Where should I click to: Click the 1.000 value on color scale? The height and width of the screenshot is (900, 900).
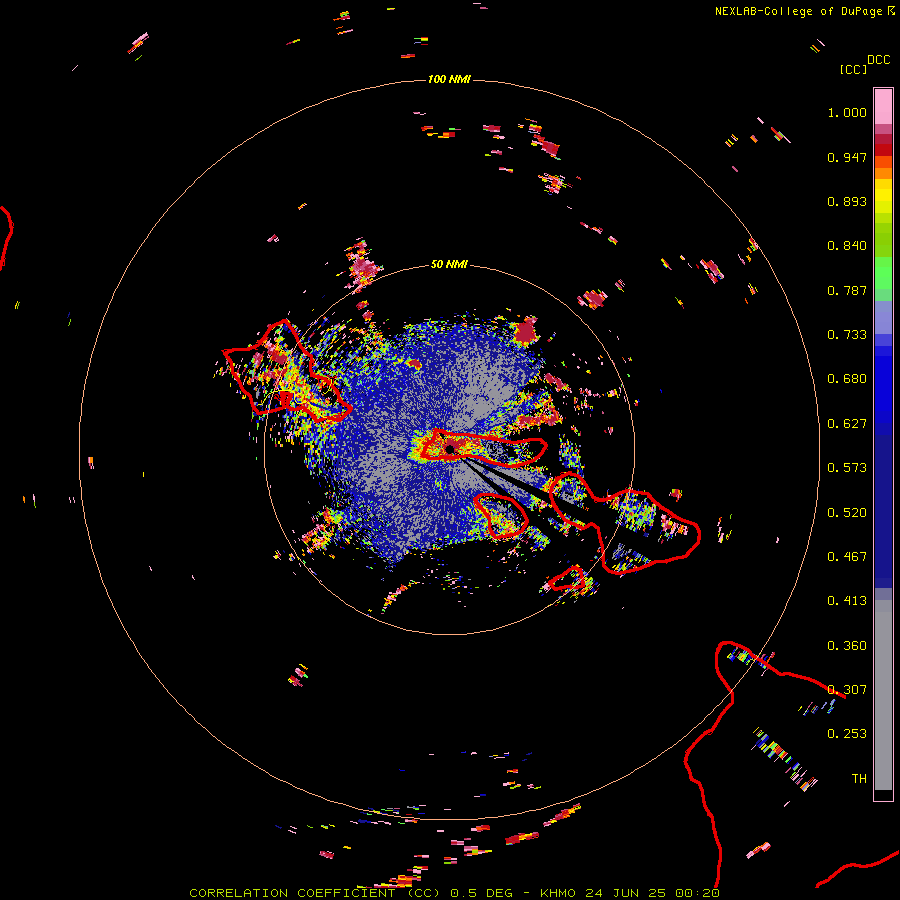pos(847,112)
